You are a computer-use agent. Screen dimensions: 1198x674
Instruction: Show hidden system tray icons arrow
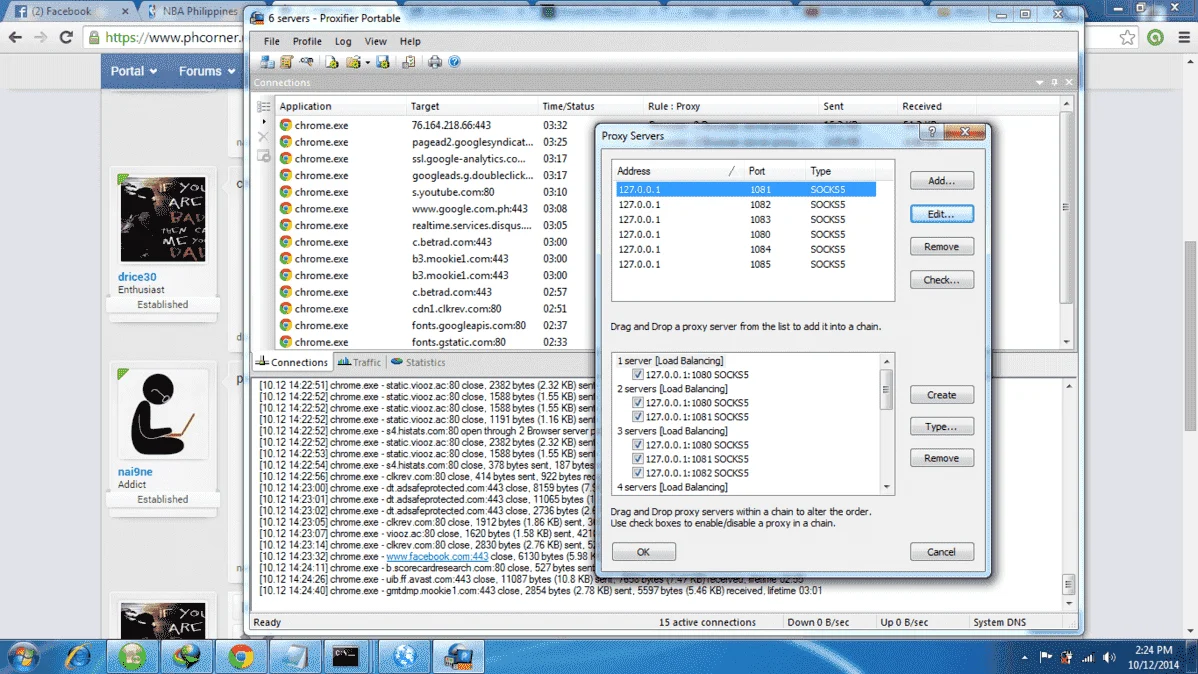coord(1024,656)
